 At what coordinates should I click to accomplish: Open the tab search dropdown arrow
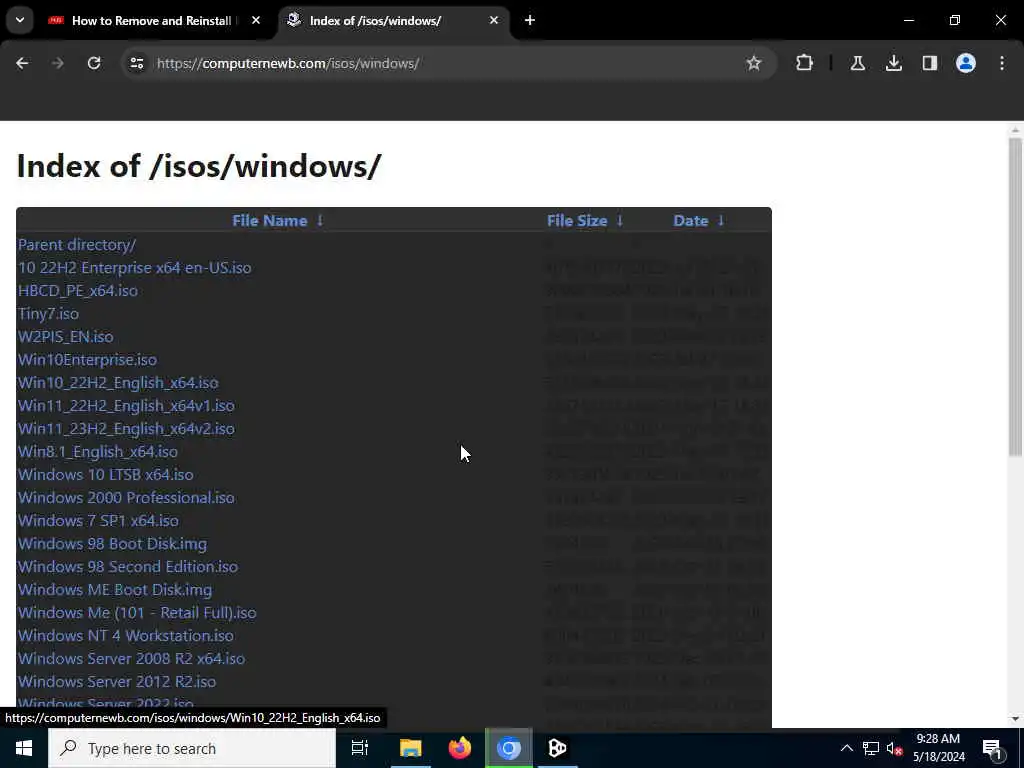click(x=20, y=20)
